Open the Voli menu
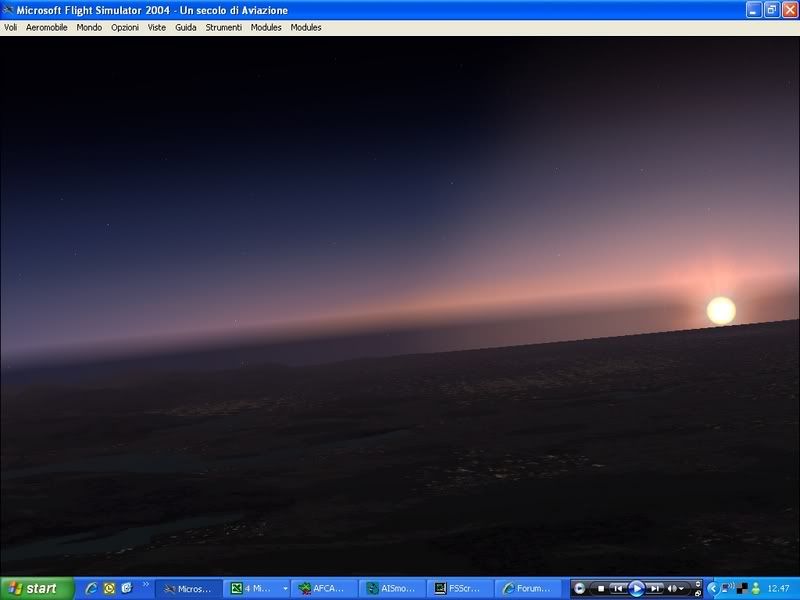The height and width of the screenshot is (600, 800). (10, 28)
